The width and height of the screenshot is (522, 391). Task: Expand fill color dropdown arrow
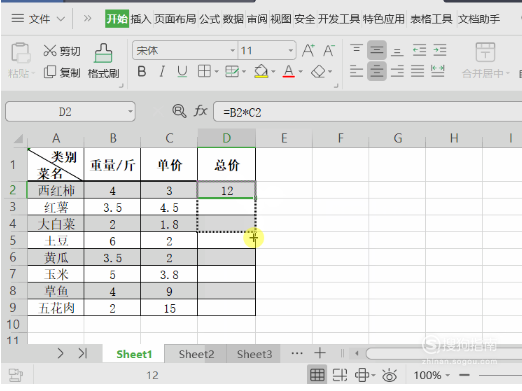point(273,71)
